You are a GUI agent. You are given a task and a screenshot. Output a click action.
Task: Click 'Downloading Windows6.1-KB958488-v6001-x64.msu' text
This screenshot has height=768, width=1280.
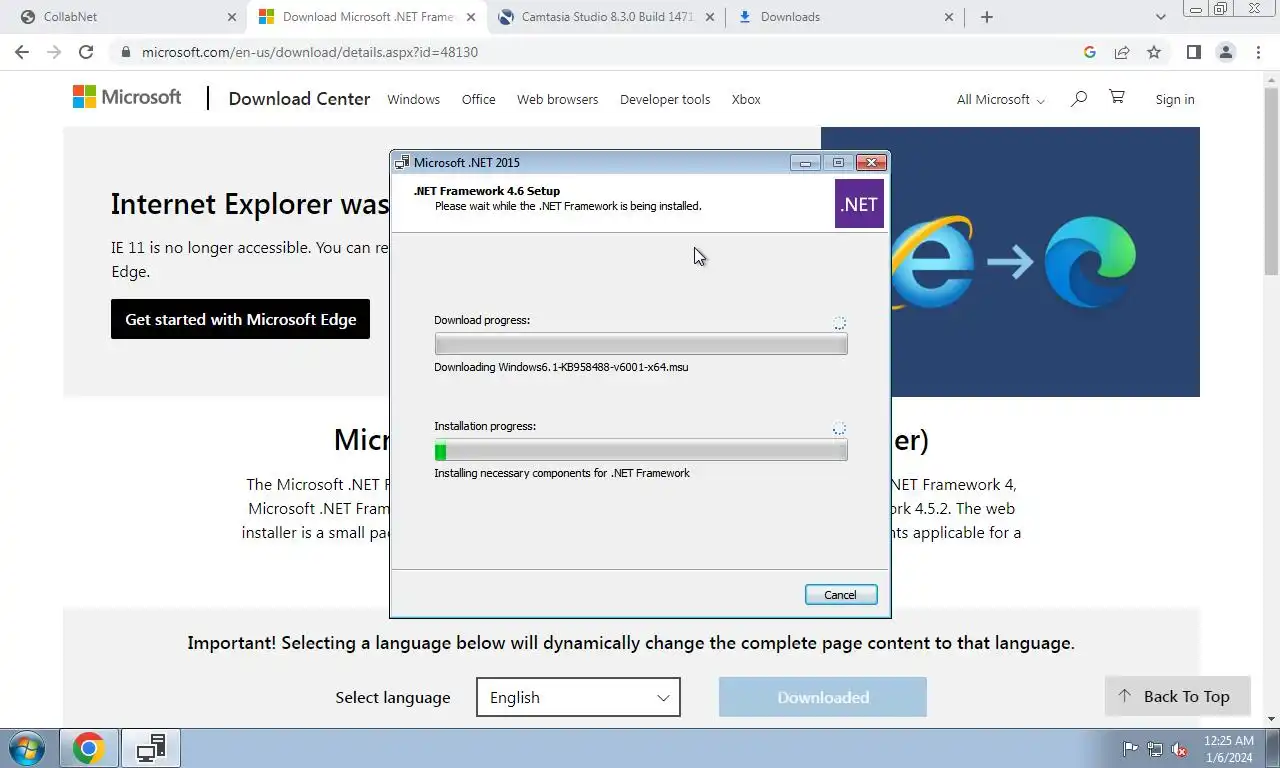click(561, 367)
